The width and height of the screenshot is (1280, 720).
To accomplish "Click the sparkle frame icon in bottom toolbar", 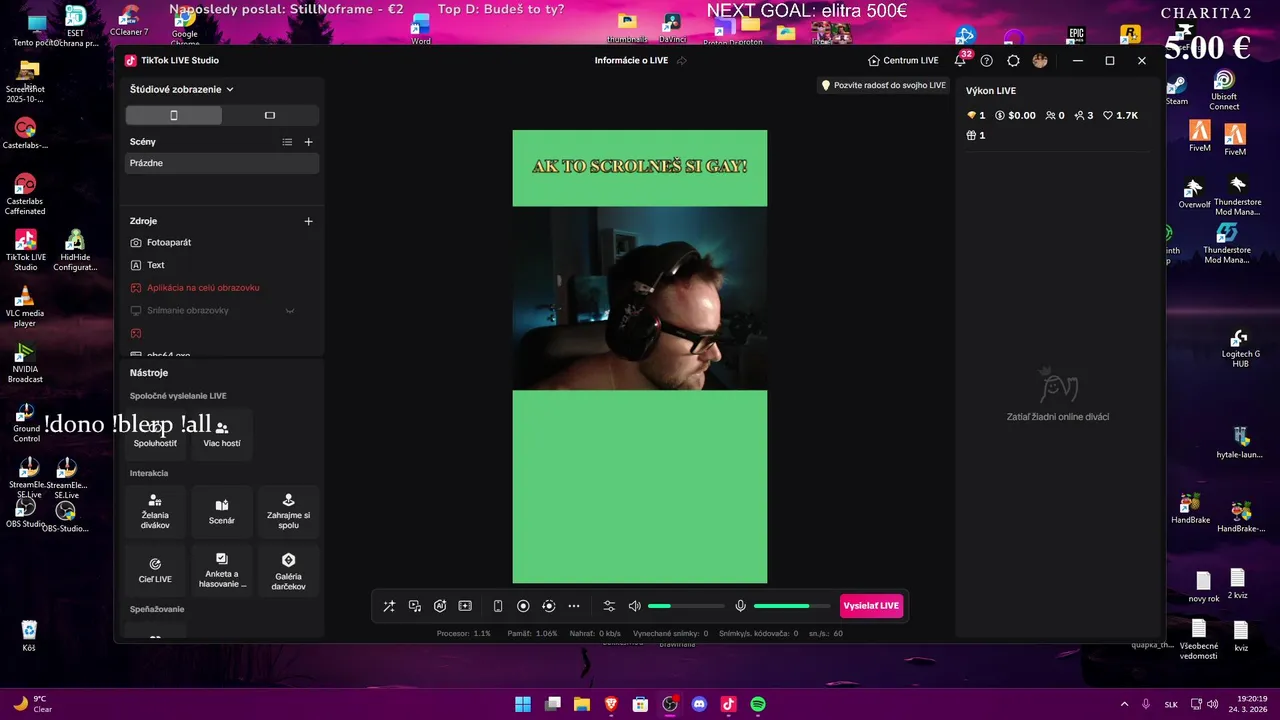I will 465,606.
